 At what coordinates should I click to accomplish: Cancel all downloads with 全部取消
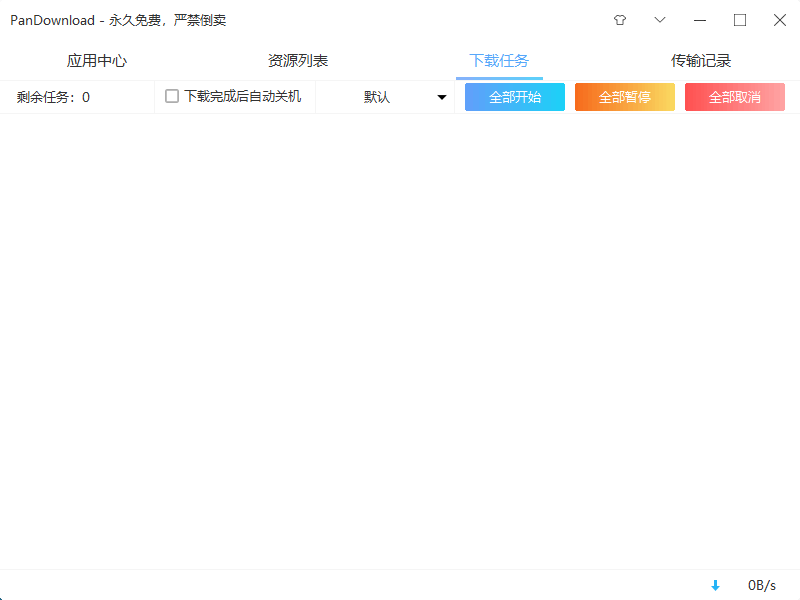coord(734,97)
